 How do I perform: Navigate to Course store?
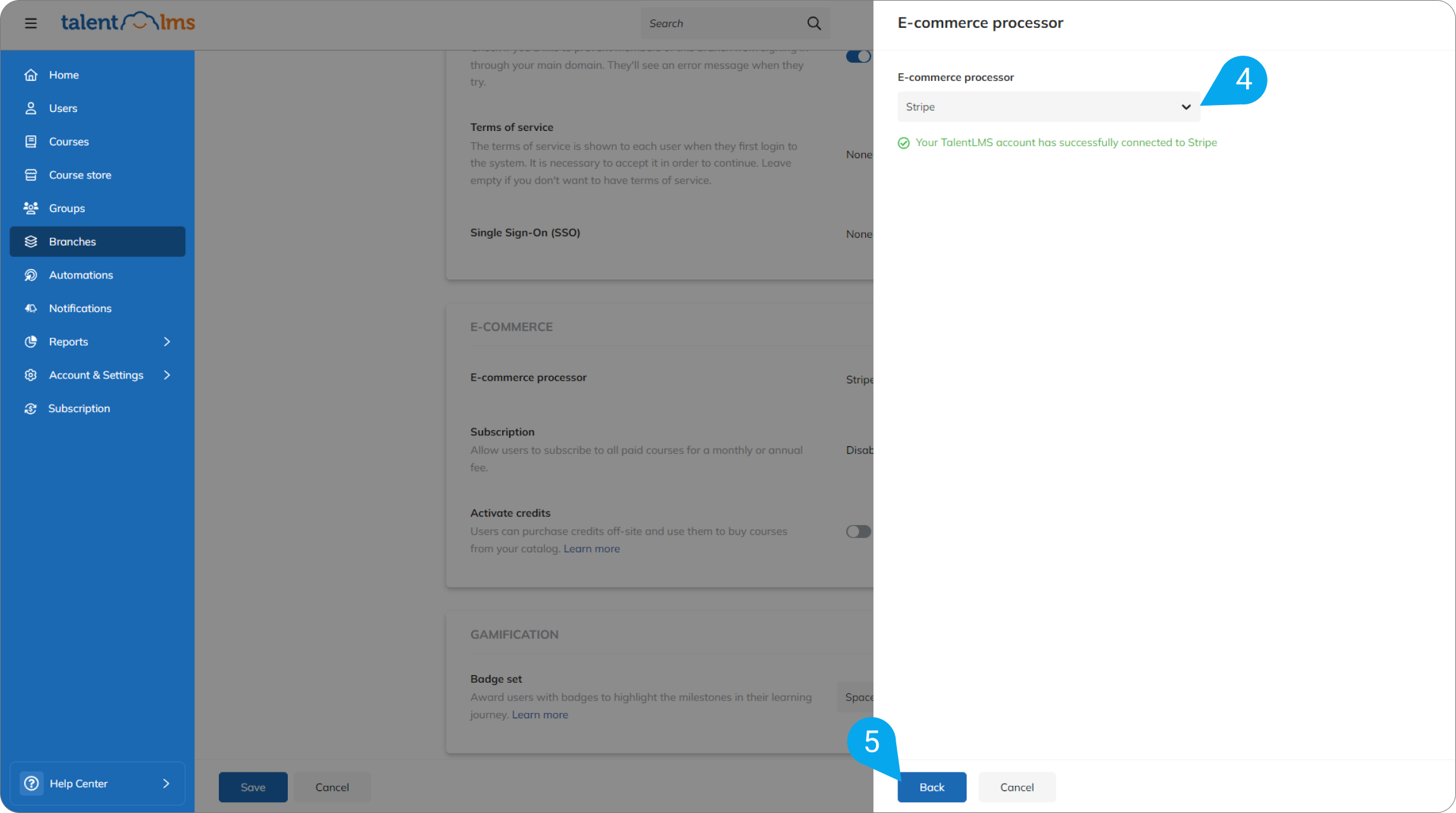97,175
